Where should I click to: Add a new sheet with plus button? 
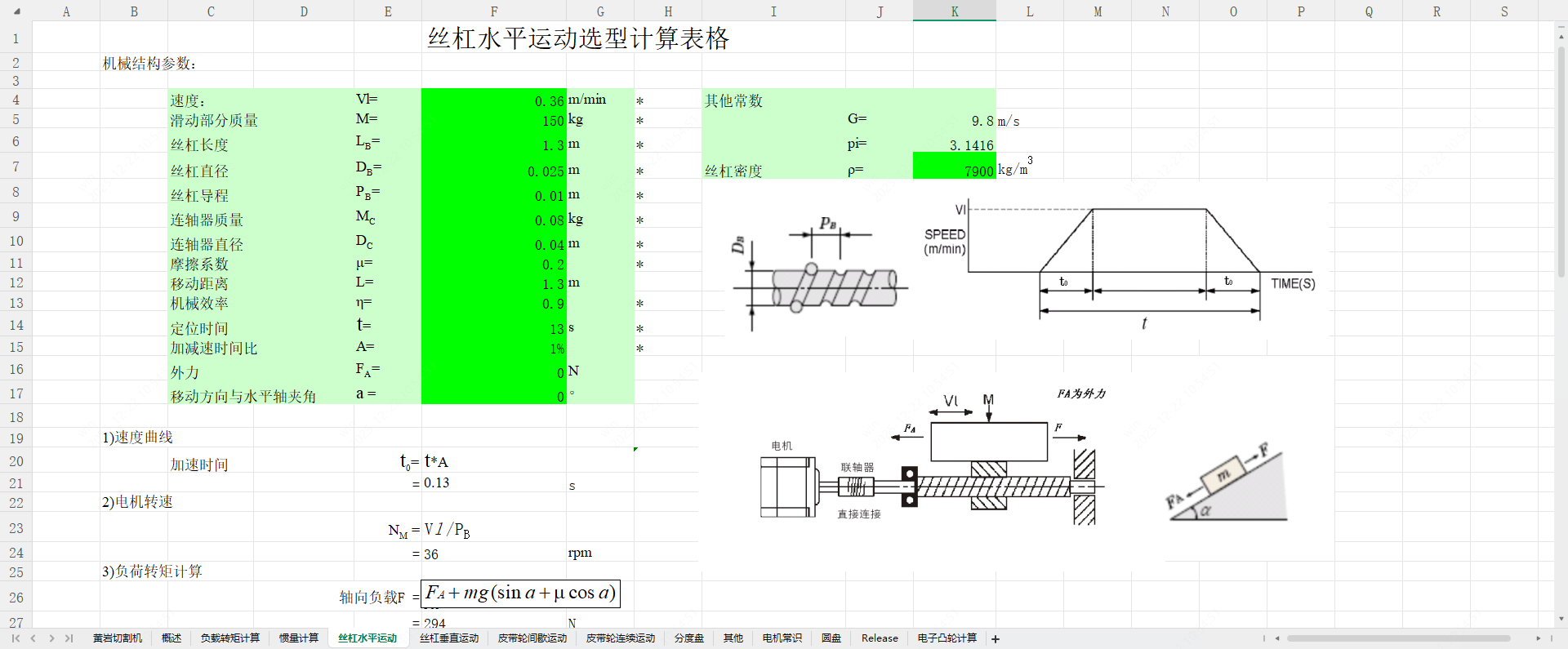(996, 639)
